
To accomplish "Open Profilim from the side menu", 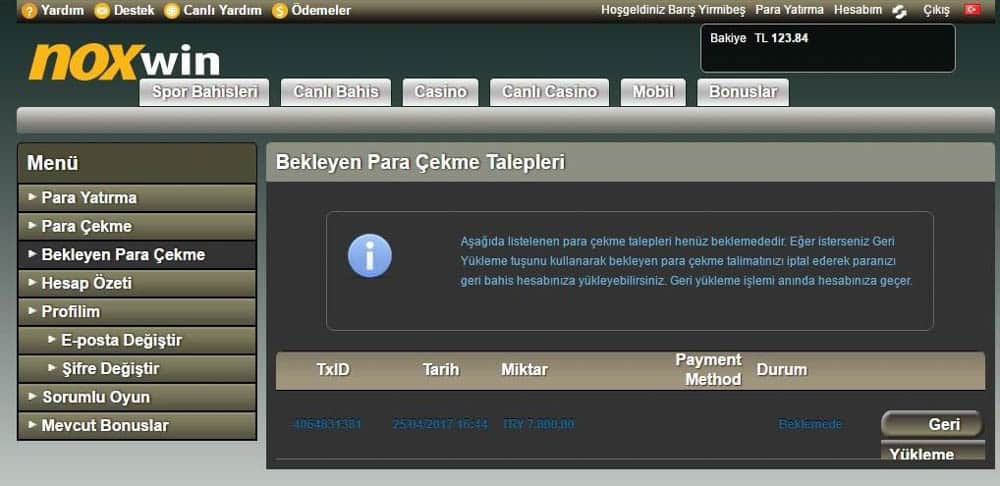I will click(x=137, y=312).
